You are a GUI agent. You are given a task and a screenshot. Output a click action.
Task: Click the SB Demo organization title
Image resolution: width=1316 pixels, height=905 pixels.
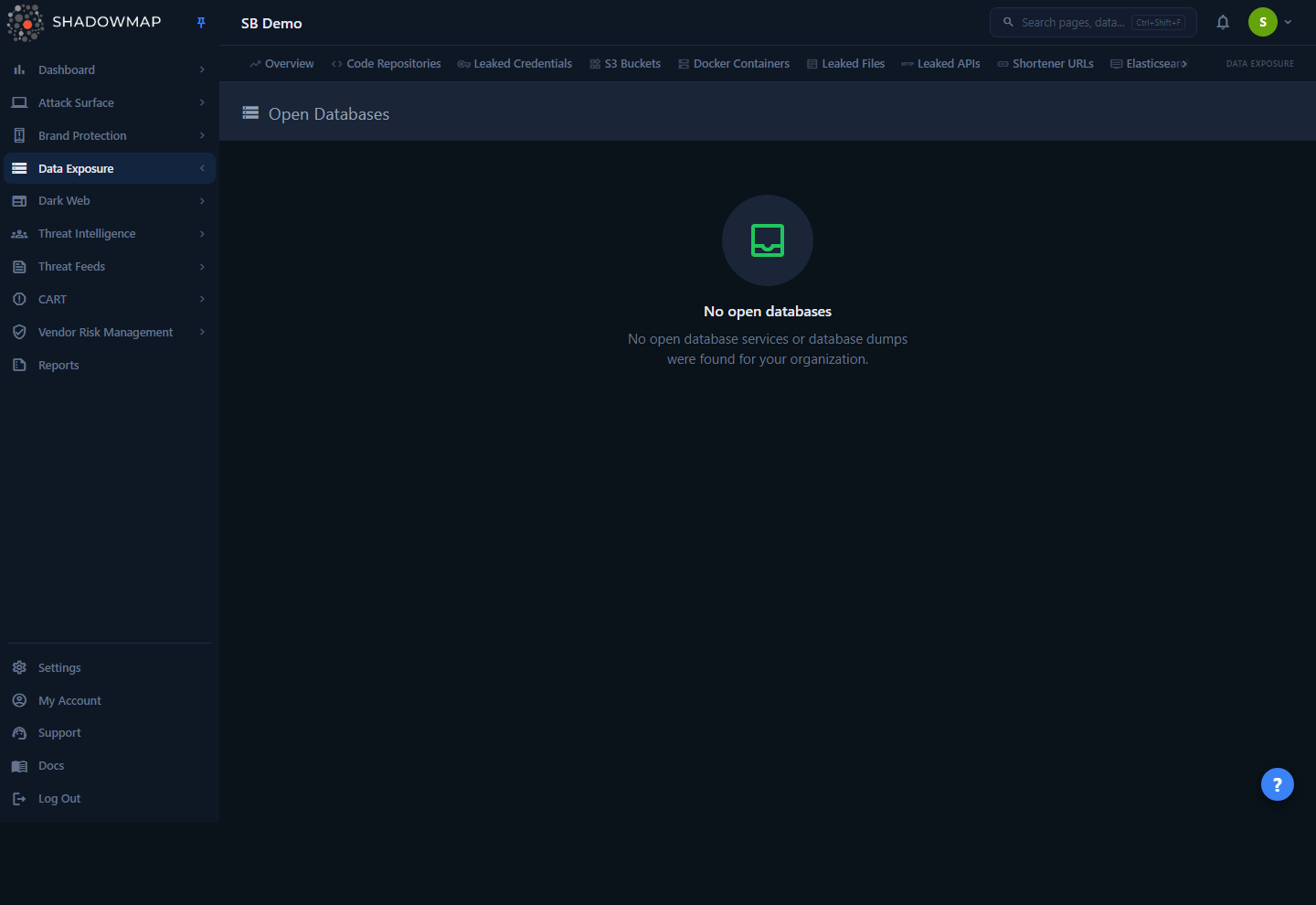[x=271, y=23]
